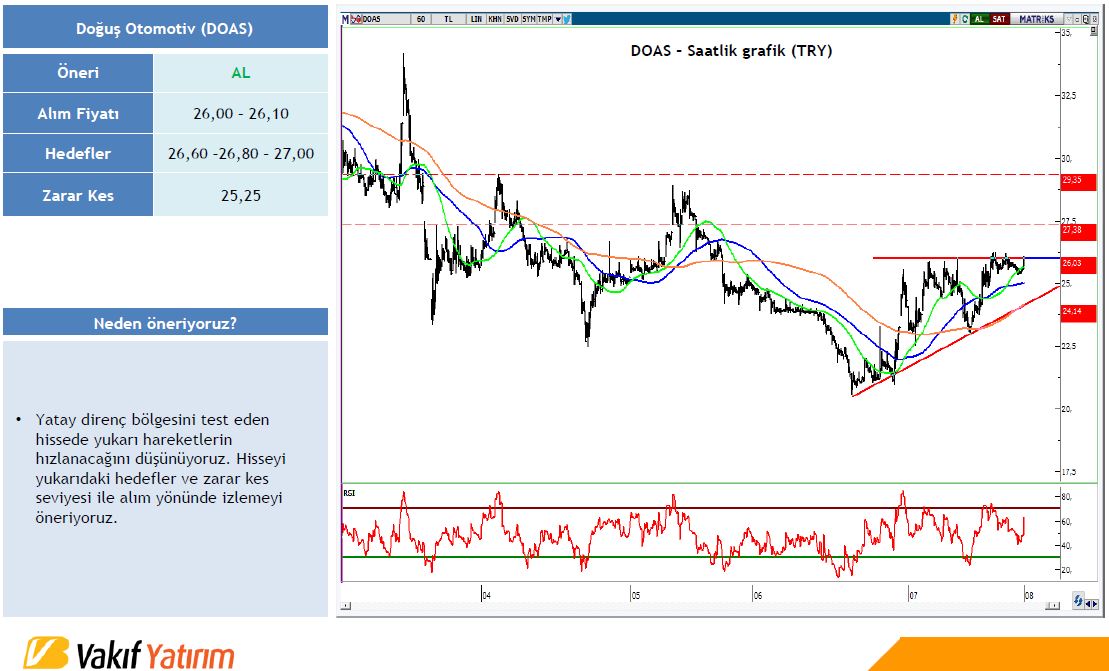
Task: Click the orange lightning bolt icon
Action: (955, 19)
